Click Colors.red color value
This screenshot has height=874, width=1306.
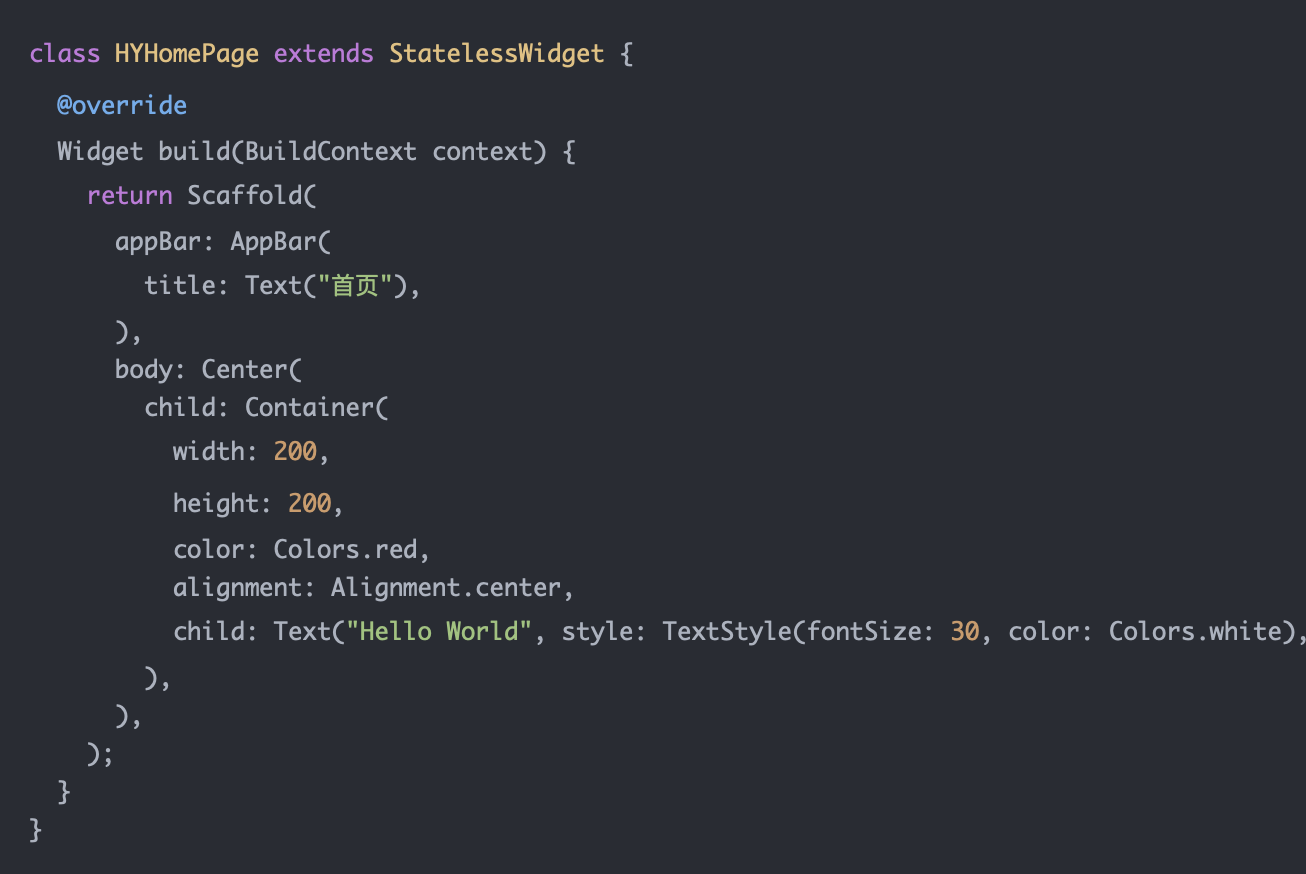pos(345,549)
